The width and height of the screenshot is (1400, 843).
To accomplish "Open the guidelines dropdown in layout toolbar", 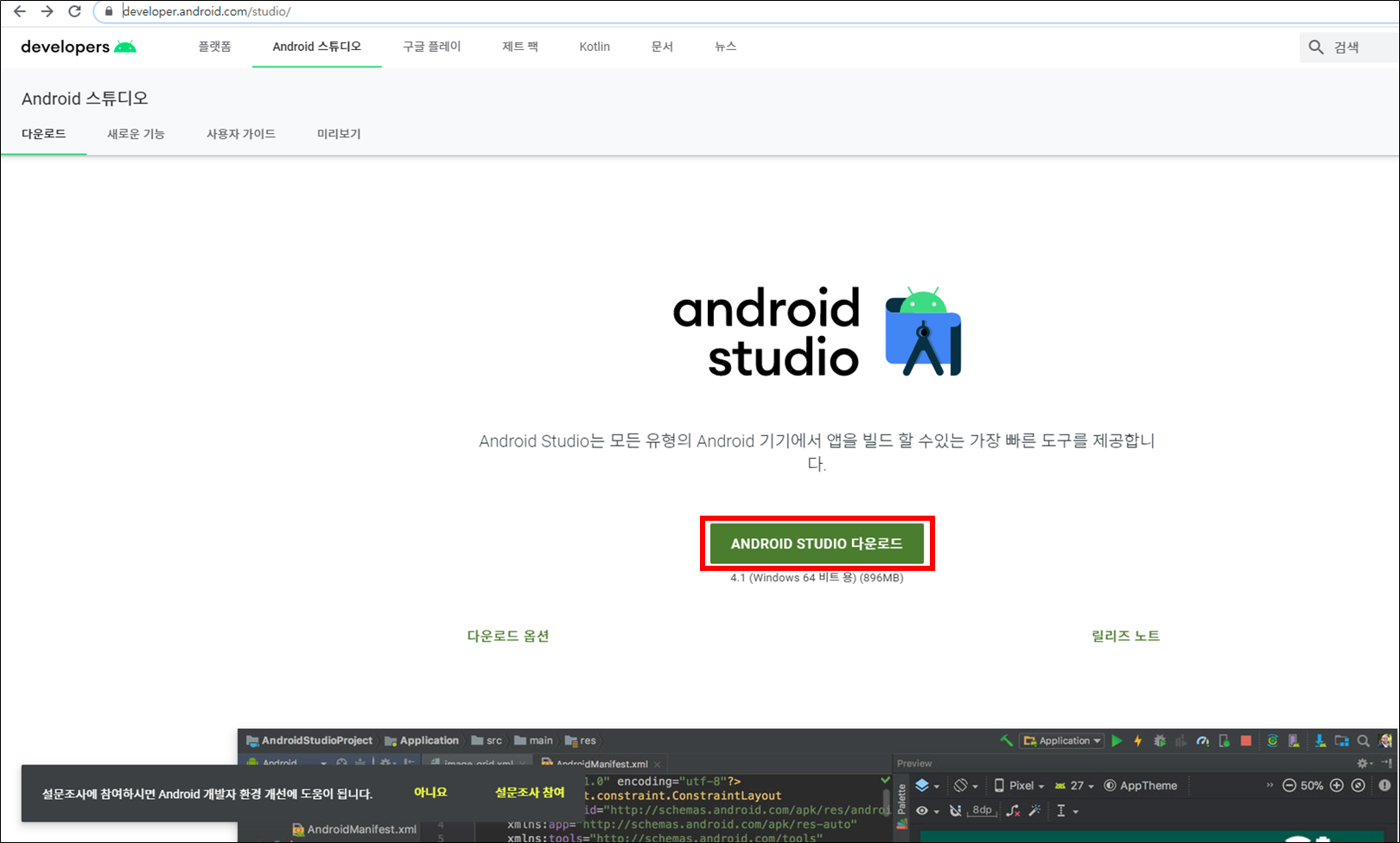I will click(x=1066, y=811).
